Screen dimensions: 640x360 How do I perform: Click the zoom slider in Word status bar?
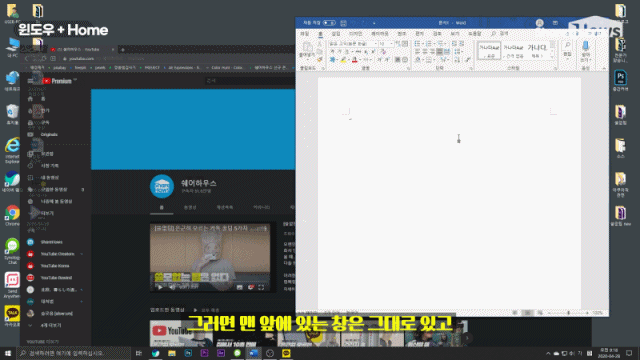(x=569, y=313)
